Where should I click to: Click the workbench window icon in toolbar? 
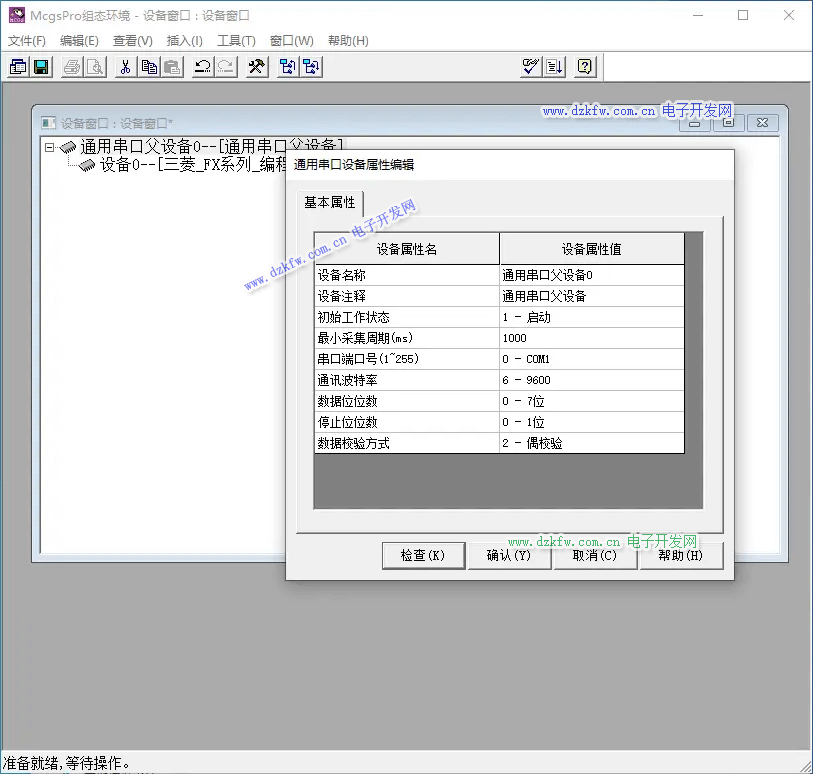coord(18,67)
